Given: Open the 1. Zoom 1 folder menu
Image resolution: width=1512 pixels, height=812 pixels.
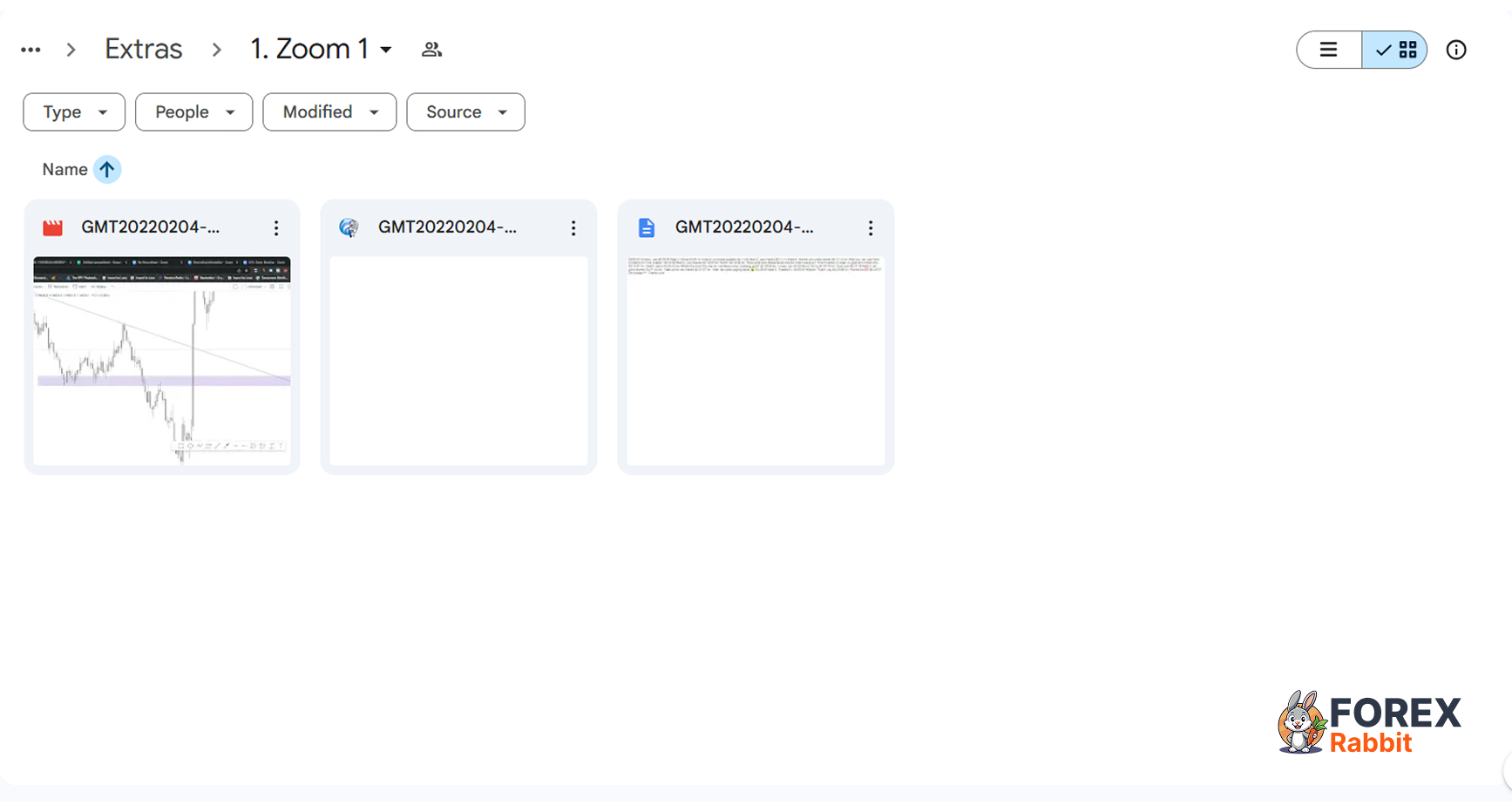Looking at the screenshot, I should pyautogui.click(x=321, y=50).
